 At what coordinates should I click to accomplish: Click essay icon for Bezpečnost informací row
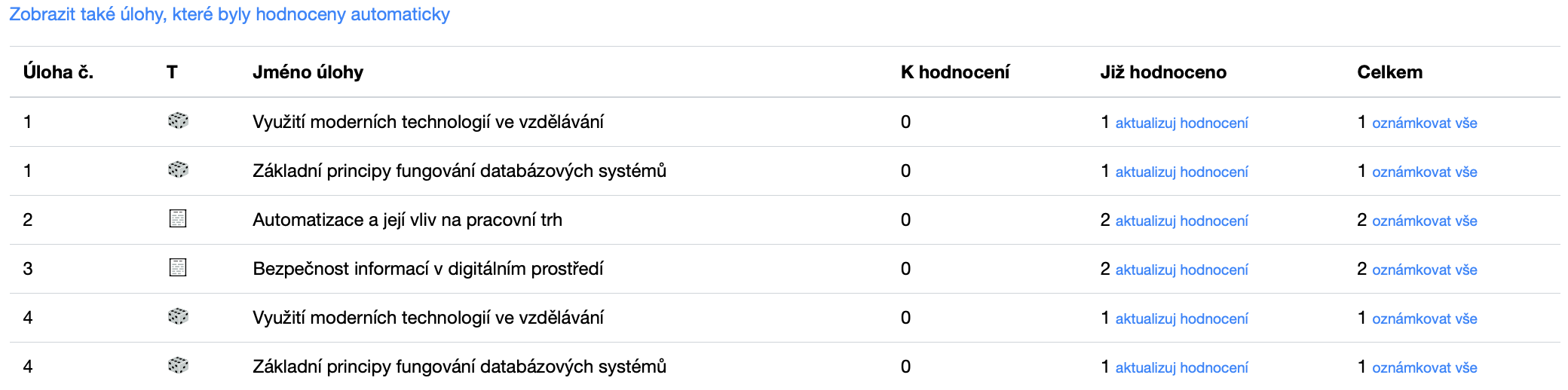tap(178, 268)
